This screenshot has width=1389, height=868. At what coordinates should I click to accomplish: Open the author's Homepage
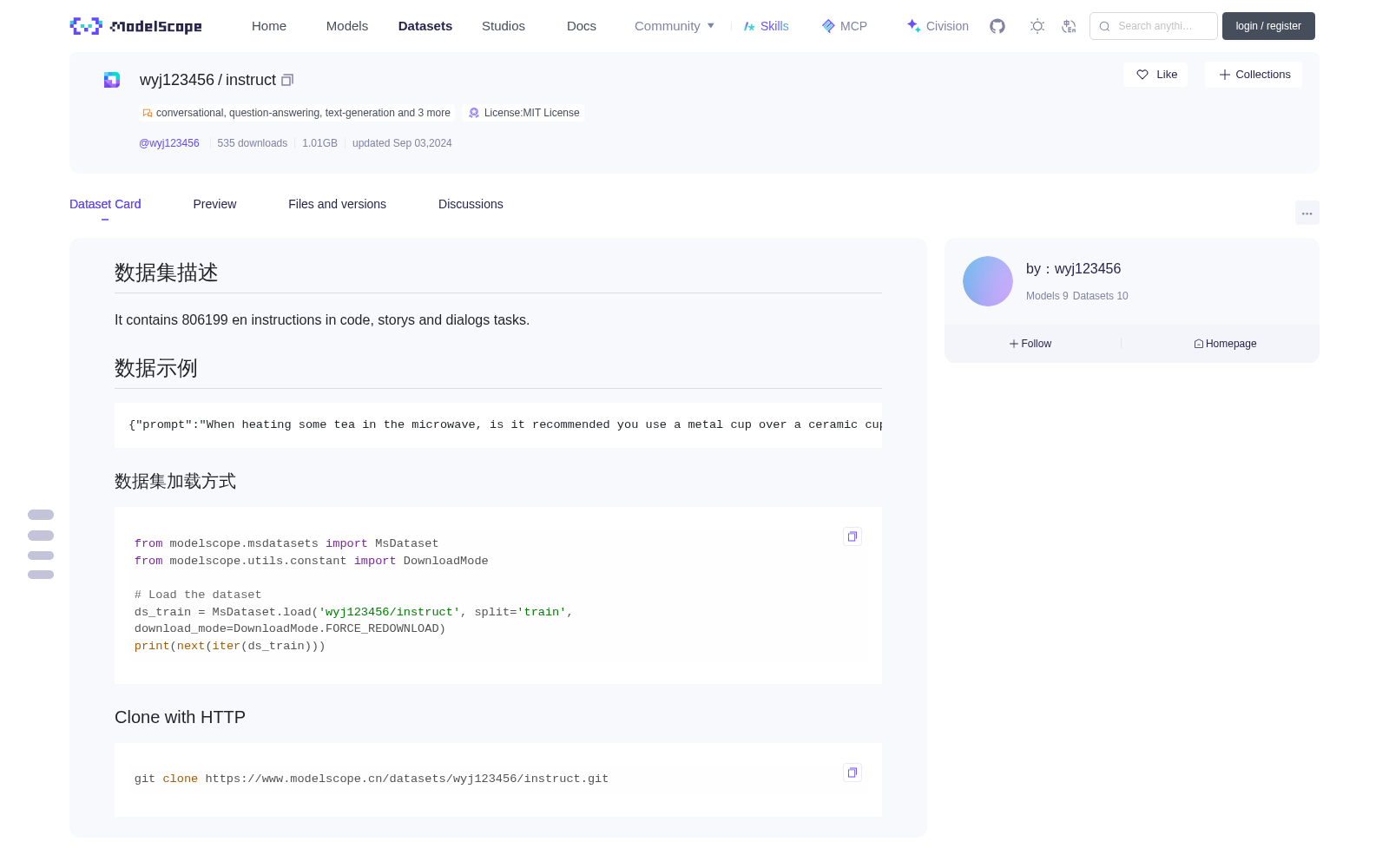click(x=1225, y=344)
